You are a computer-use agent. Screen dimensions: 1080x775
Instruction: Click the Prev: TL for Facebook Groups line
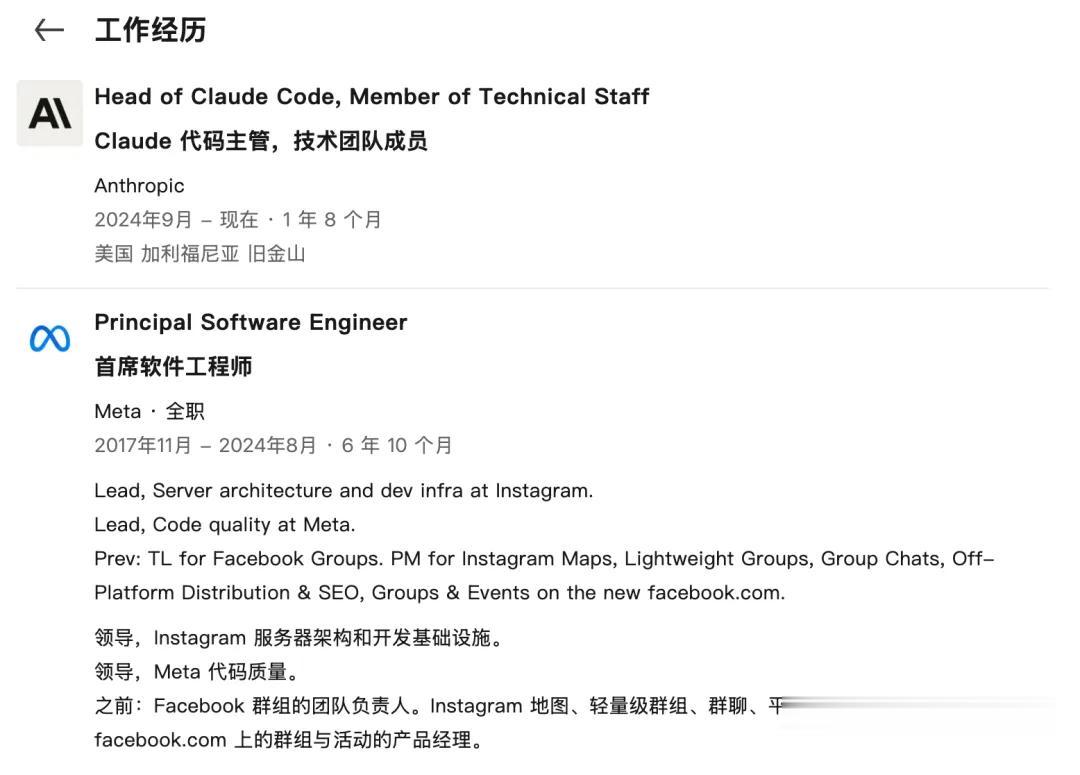(x=544, y=559)
